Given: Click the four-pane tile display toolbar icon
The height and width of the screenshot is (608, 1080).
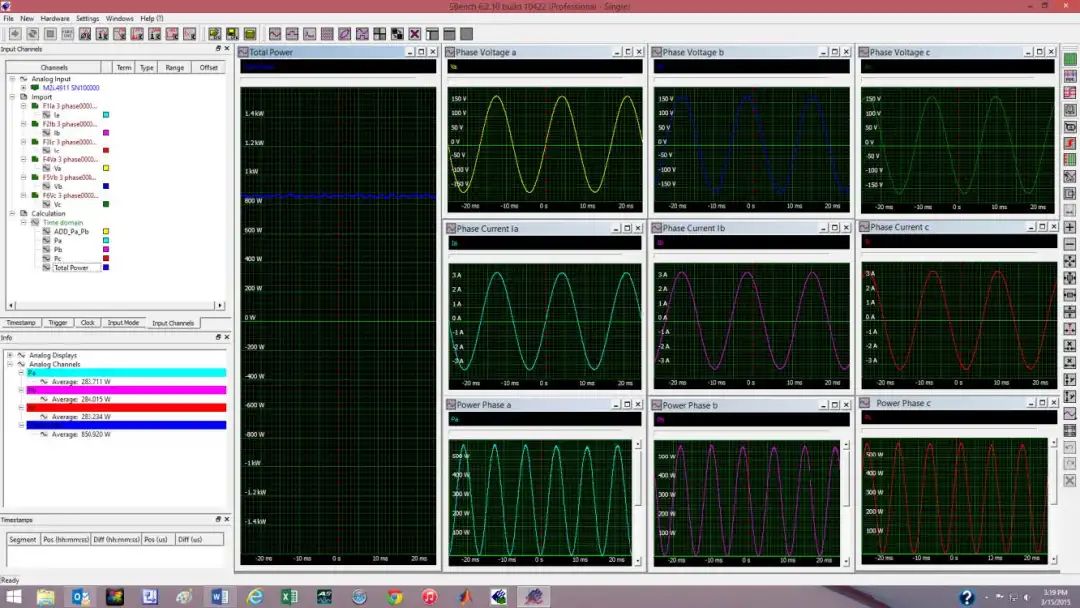Looking at the screenshot, I should click(x=378, y=35).
